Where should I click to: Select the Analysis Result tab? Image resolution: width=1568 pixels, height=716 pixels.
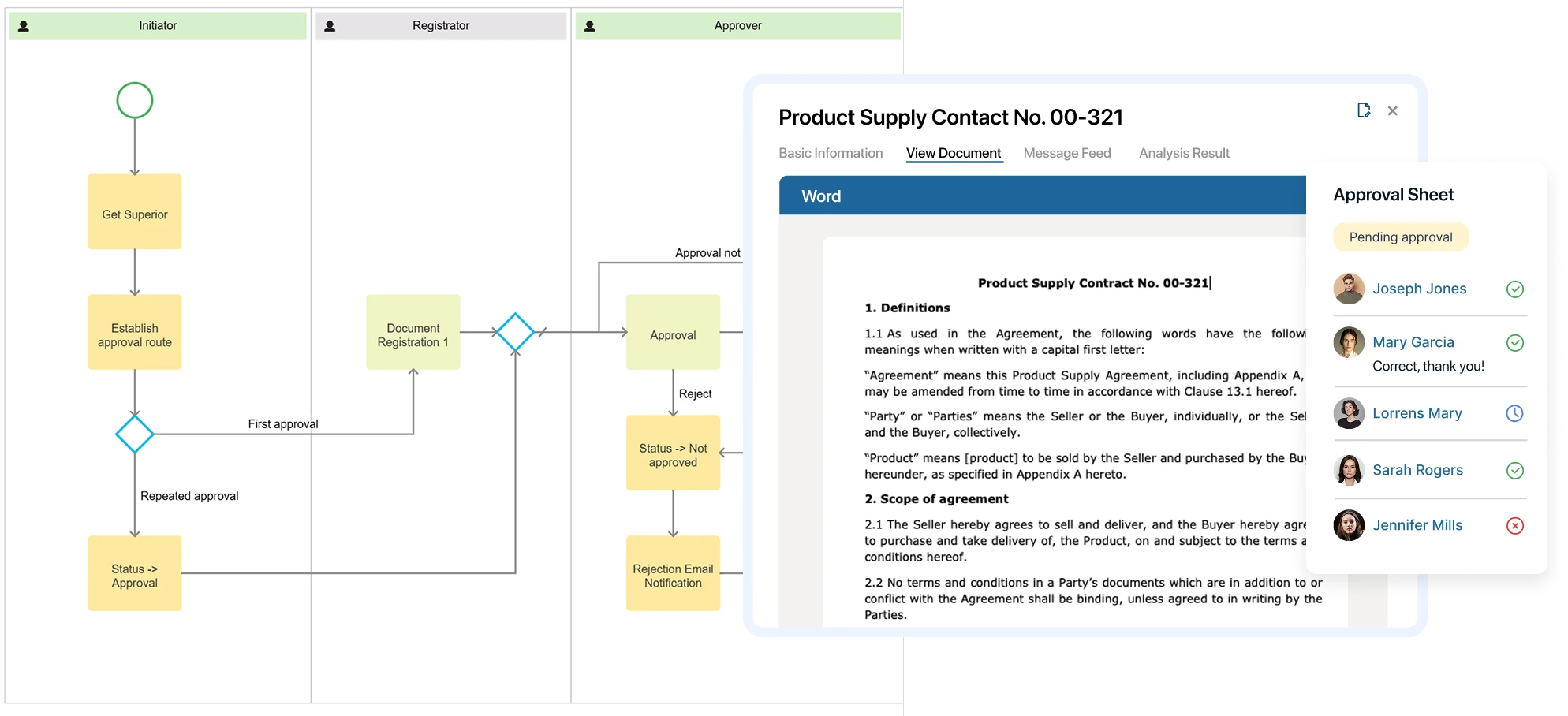coord(1184,153)
